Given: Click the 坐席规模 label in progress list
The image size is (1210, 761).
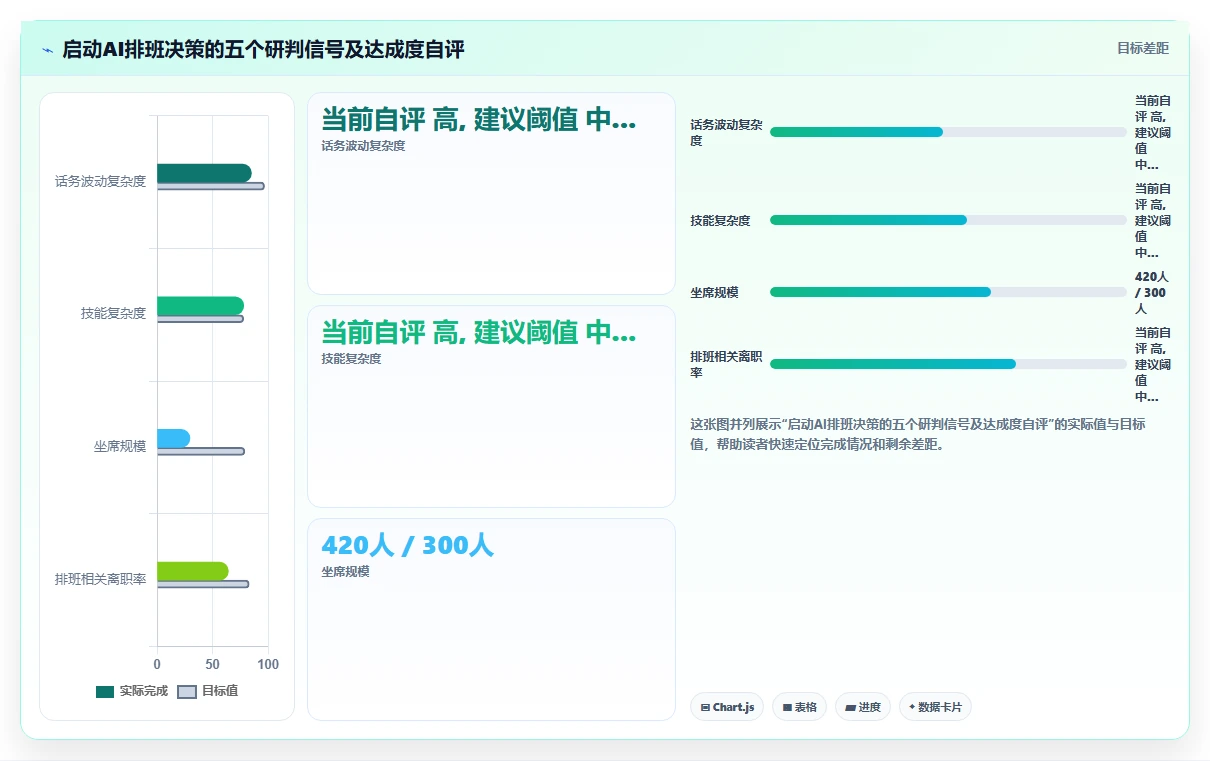Looking at the screenshot, I should tap(714, 292).
